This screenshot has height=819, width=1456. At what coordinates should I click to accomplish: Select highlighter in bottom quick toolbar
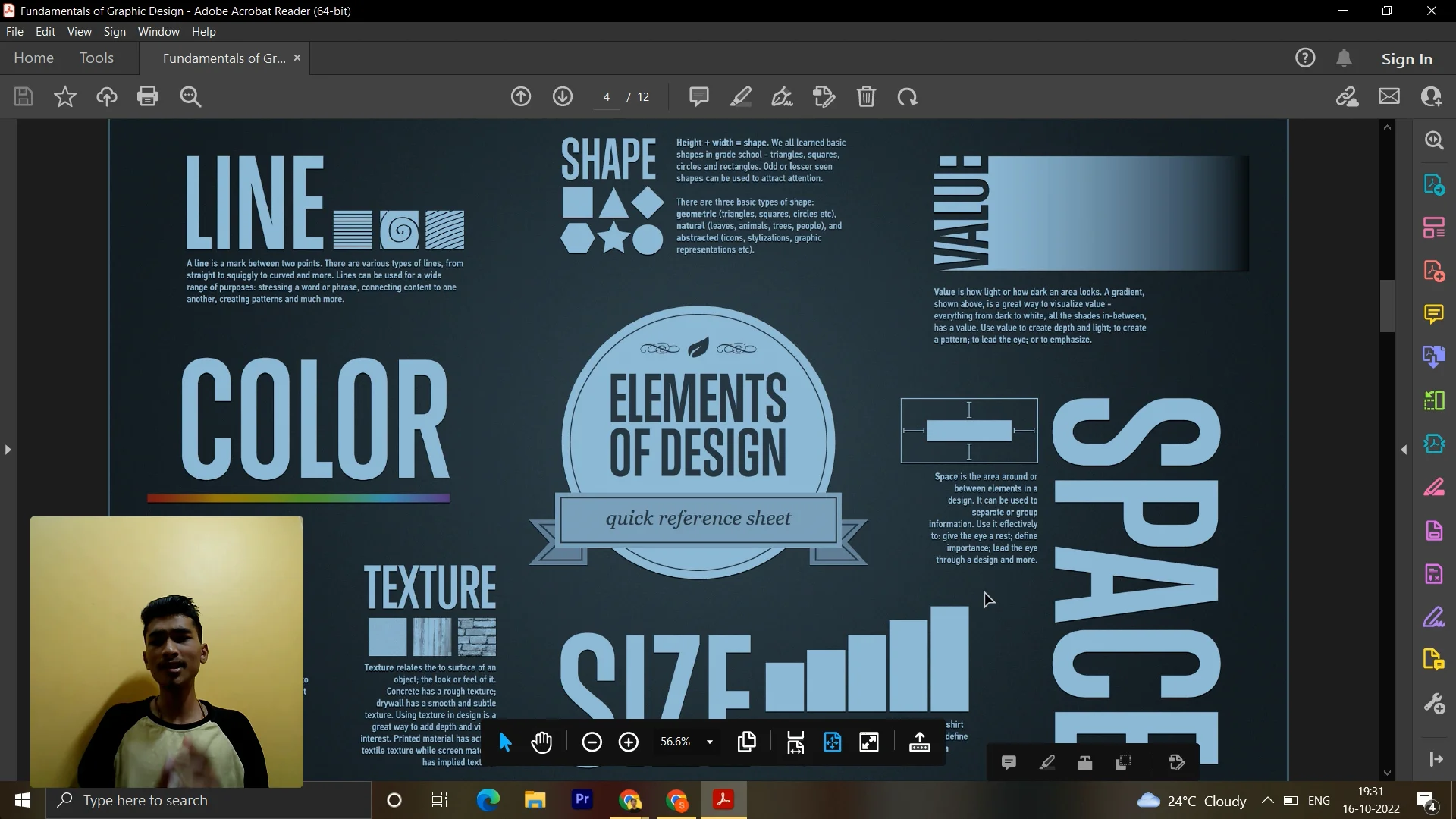pyautogui.click(x=1046, y=762)
